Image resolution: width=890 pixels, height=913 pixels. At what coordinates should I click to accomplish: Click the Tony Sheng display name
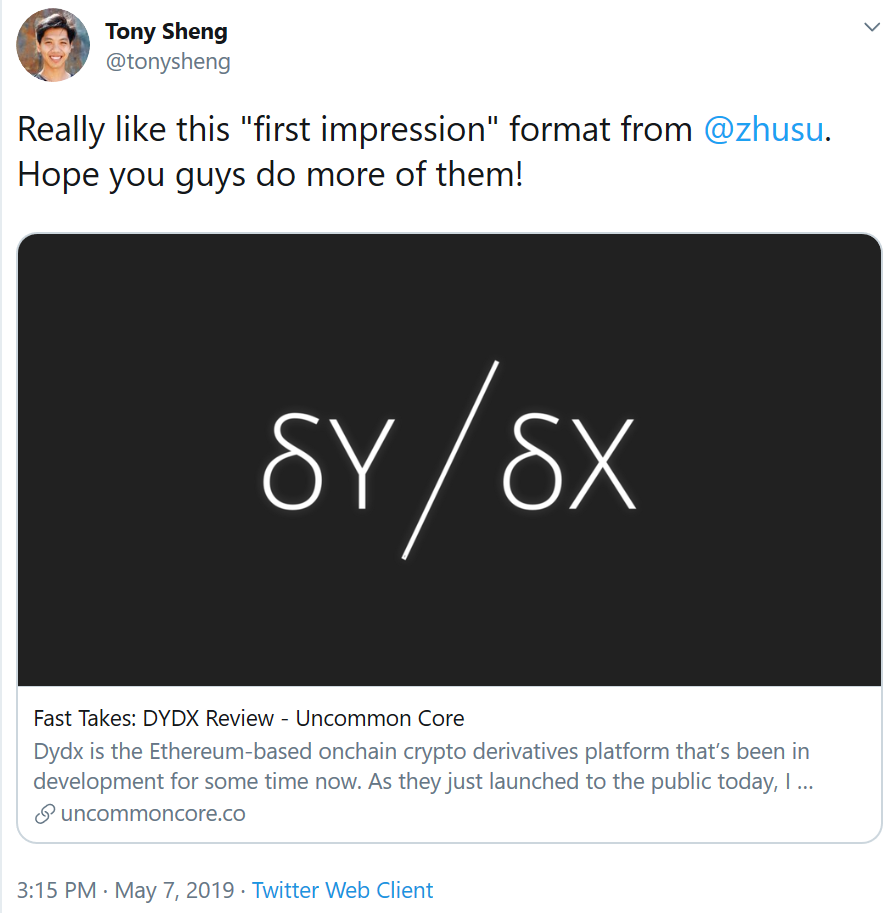coord(166,32)
